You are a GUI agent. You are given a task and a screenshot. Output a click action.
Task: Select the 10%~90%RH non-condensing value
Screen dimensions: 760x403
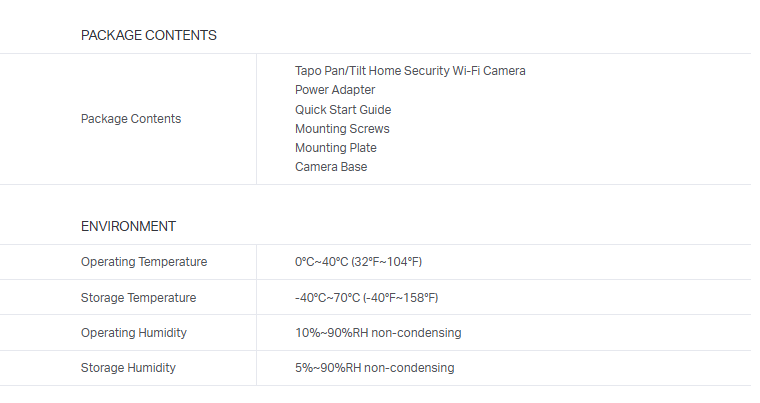click(x=378, y=333)
